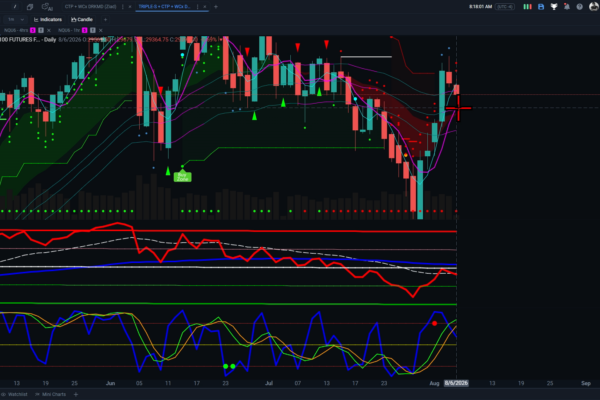Expand the timeframe interval dropdown
The image size is (600, 400).
[15, 20]
